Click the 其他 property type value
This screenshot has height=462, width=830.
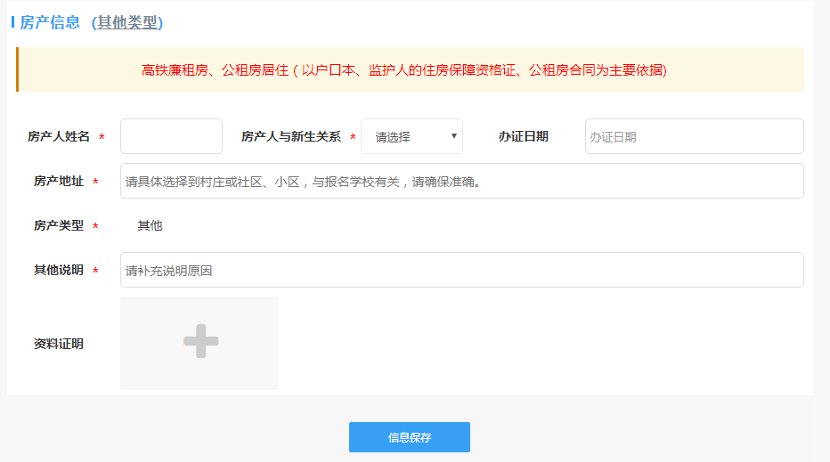150,226
